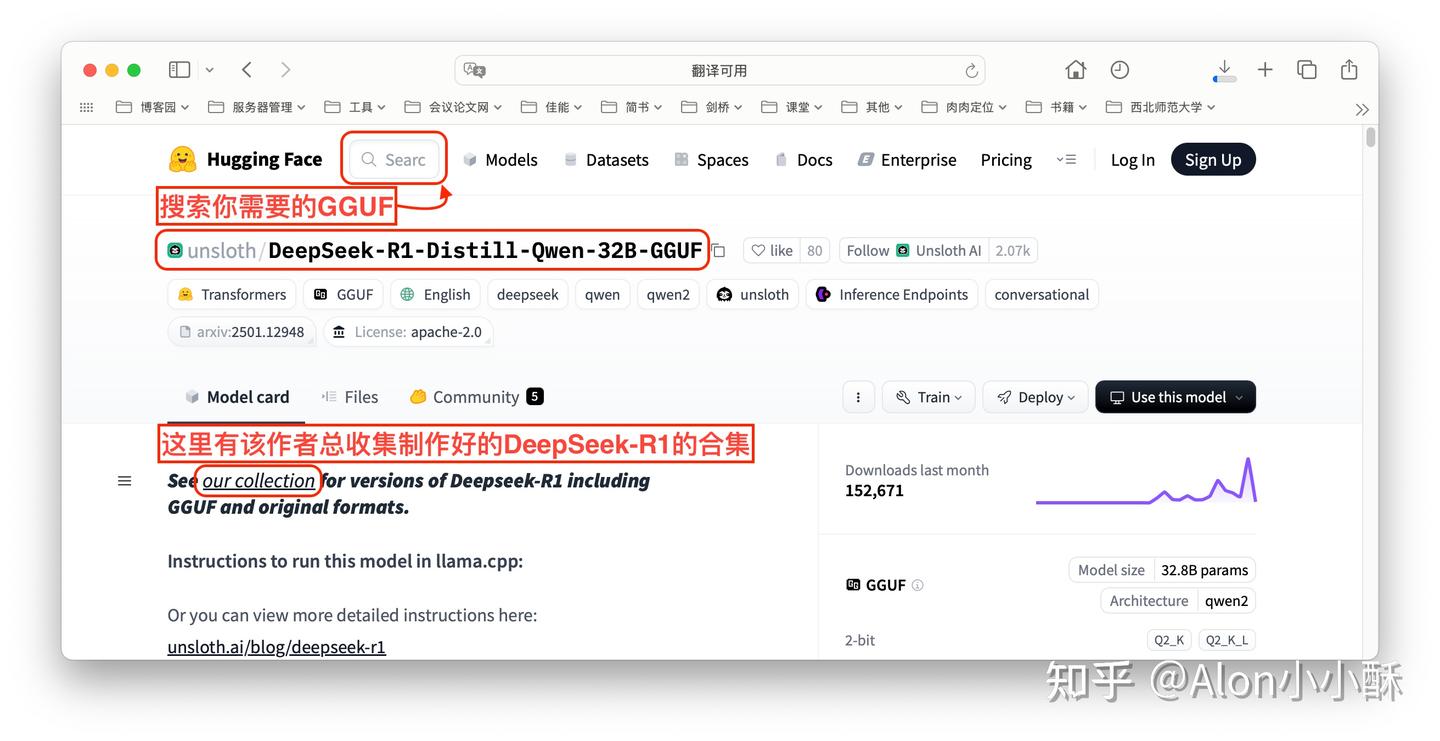Screen dimensions: 1440x741
Task: Open the bookmarks grid icon
Action: tap(86, 107)
